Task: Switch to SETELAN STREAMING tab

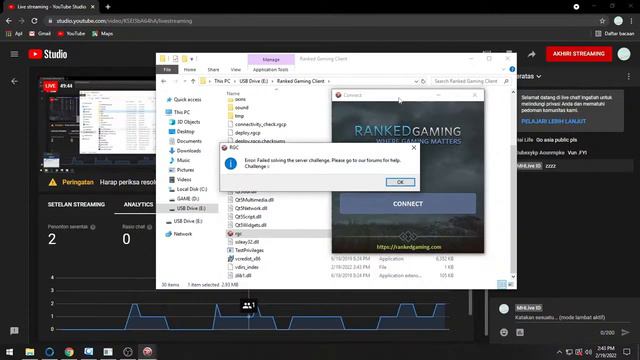Action: 76,204
